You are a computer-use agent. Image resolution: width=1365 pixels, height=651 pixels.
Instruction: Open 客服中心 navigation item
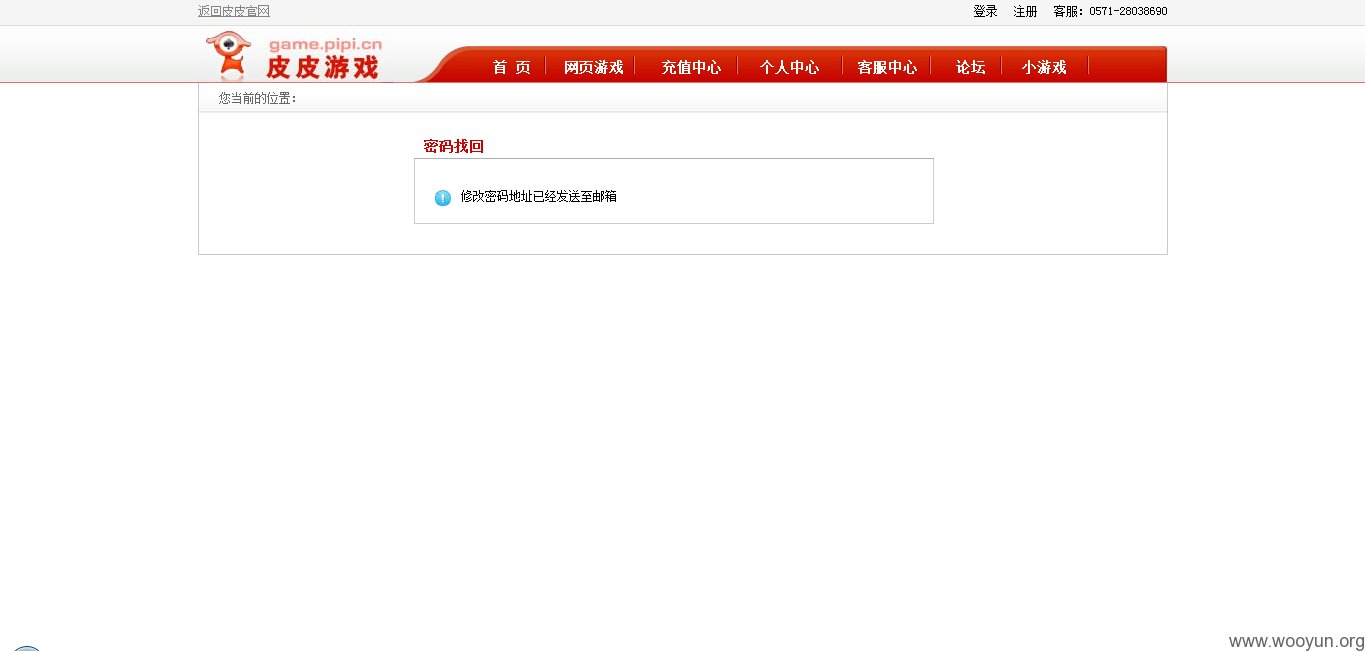(887, 67)
